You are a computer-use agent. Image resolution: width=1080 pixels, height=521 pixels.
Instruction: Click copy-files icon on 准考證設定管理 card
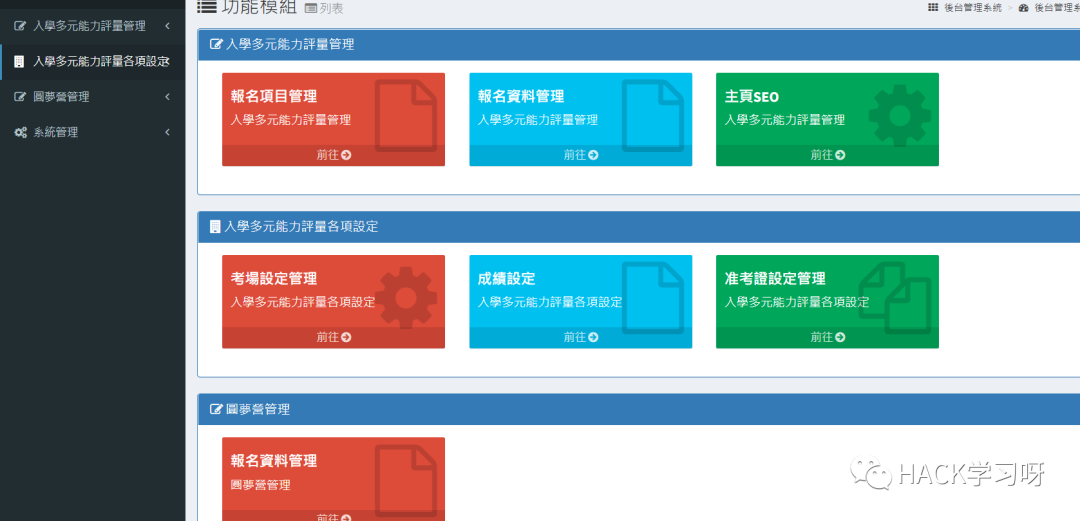pyautogui.click(x=895, y=298)
